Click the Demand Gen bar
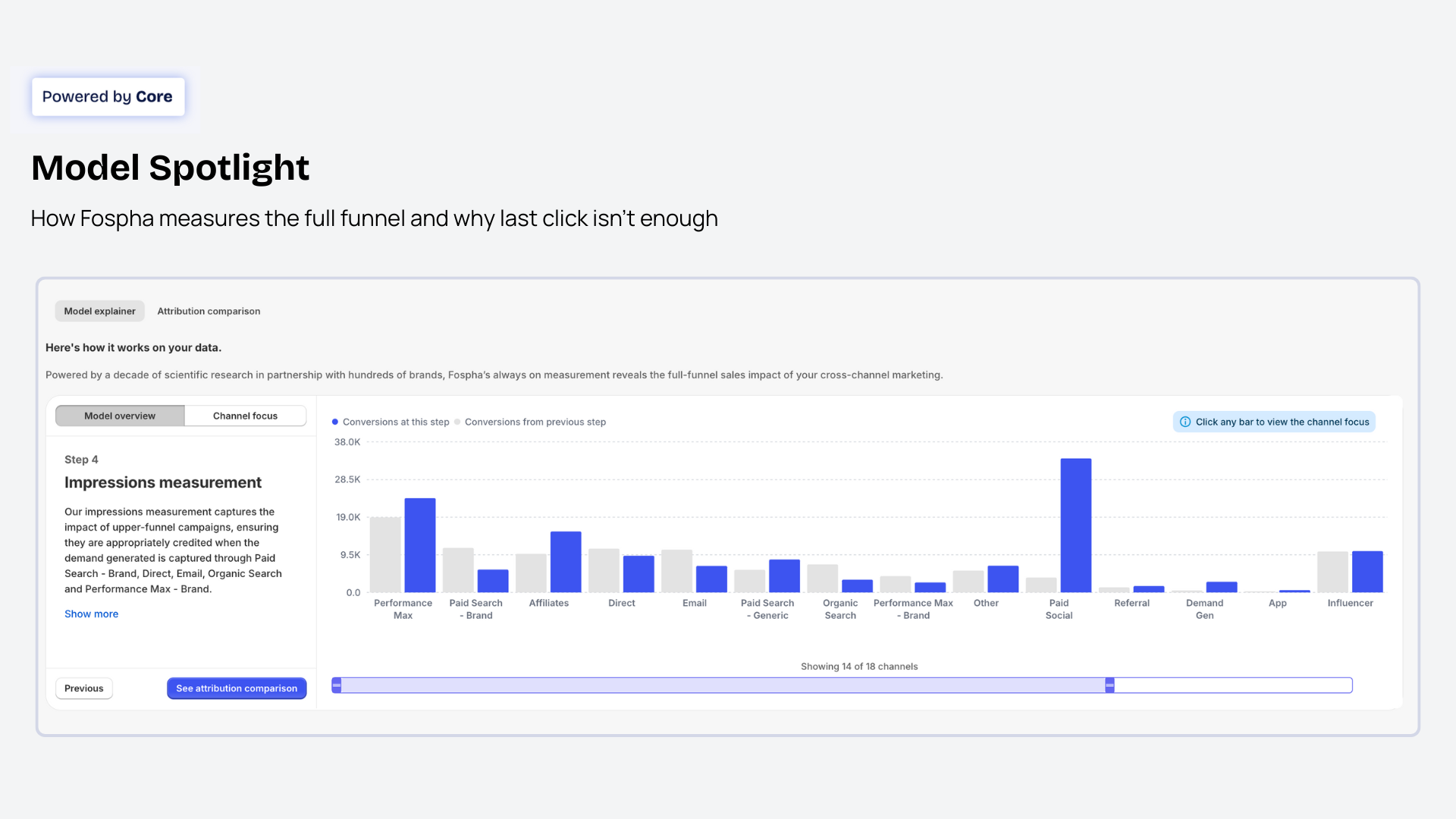Screen dimensions: 1456x819 1223,586
